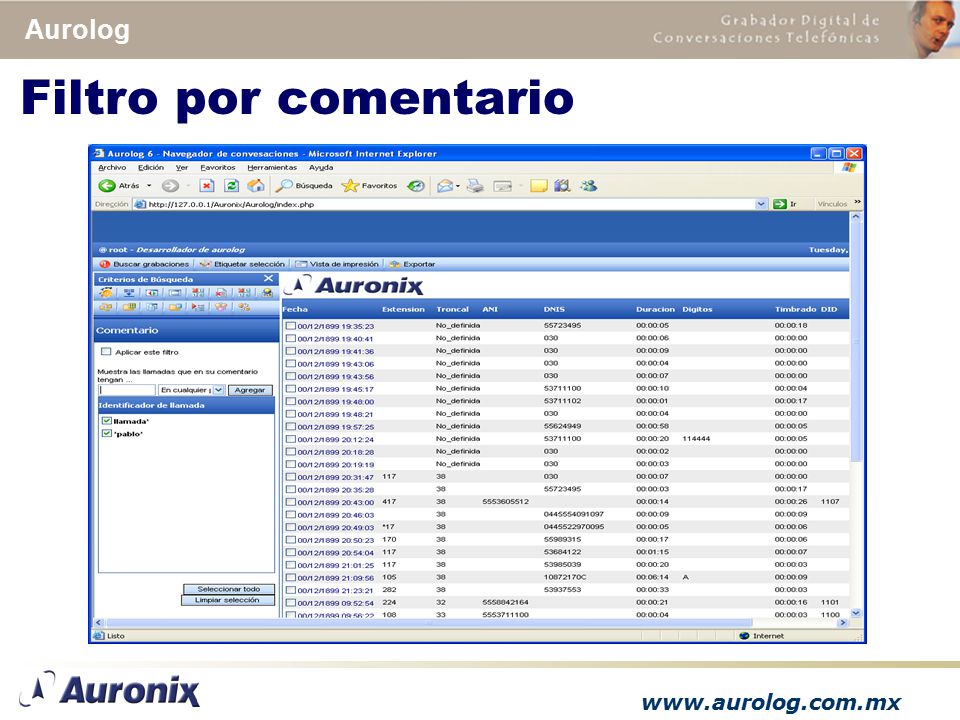
Task: Open the Messenger people icon in the toolbar
Action: pyautogui.click(x=589, y=186)
